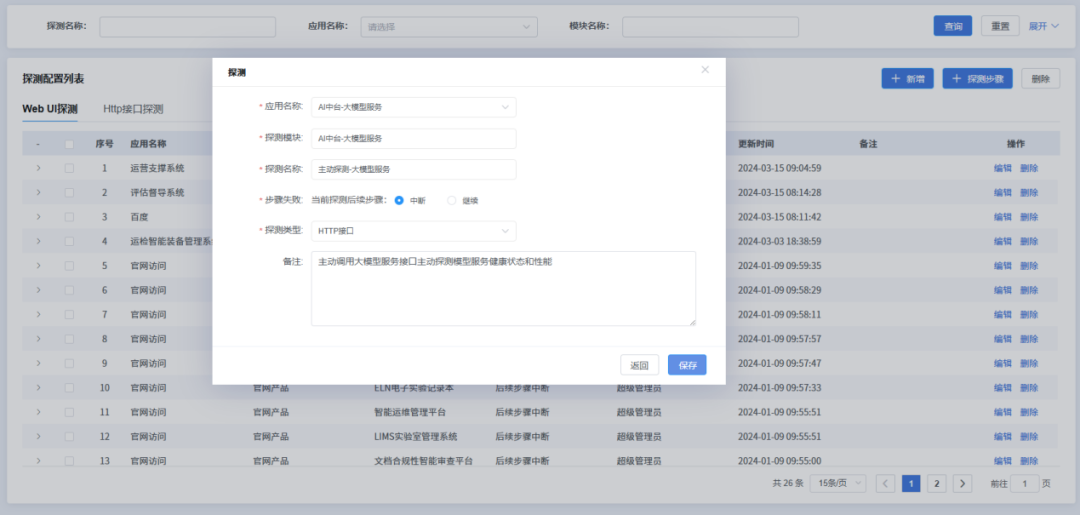Open the 应用名称 dropdown in the dialog
Screen dimensions: 1080x515
point(413,106)
